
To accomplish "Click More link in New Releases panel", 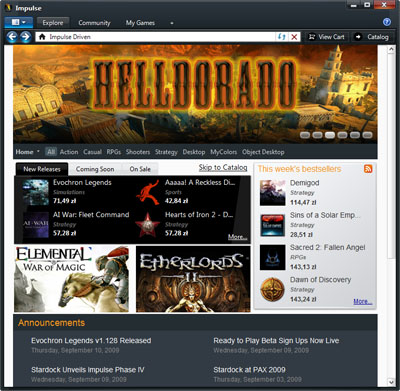I will (x=237, y=237).
